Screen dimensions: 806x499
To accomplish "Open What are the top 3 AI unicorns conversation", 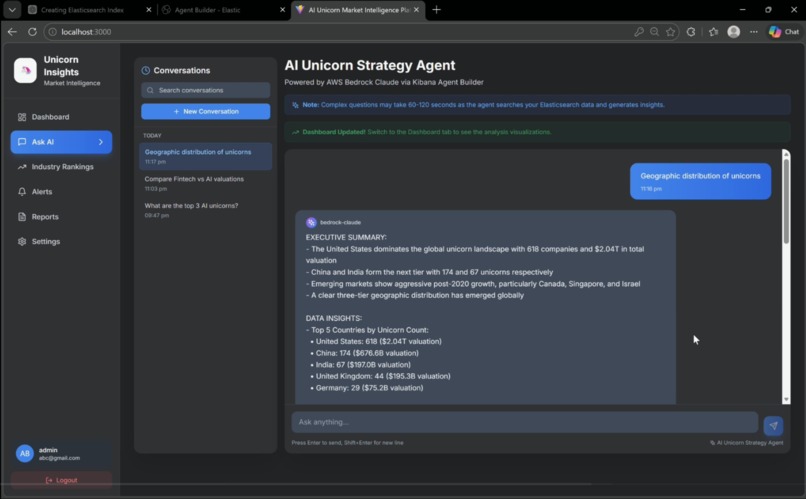I will tap(206, 210).
